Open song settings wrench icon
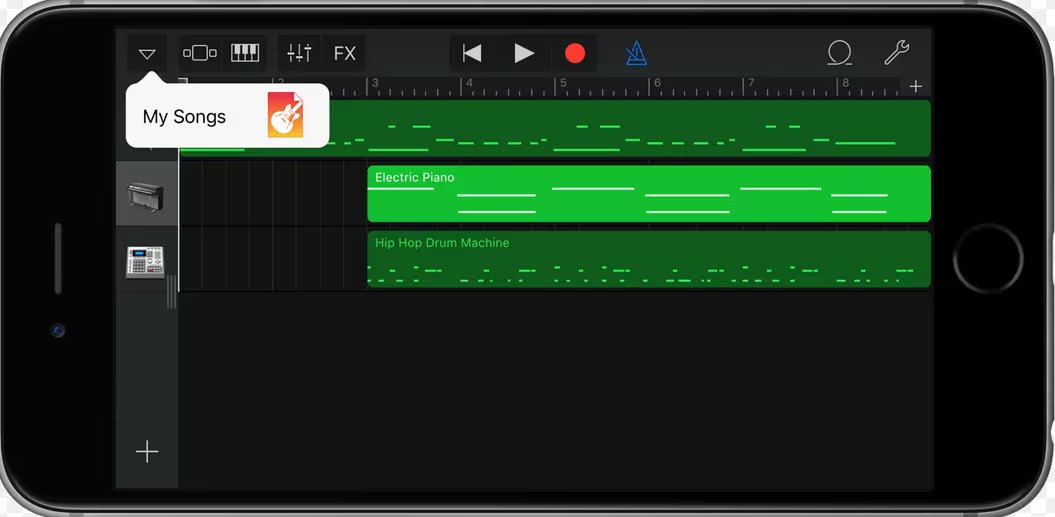 (x=896, y=52)
